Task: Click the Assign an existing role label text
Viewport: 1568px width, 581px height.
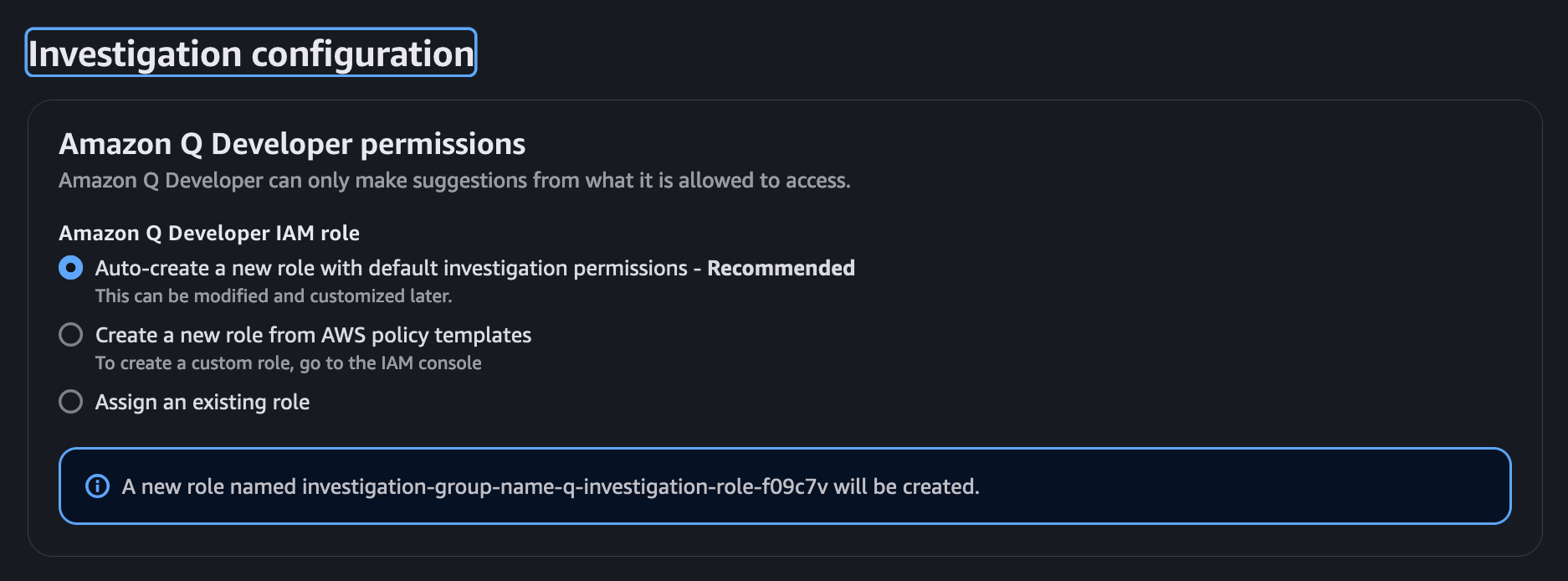Action: point(202,402)
